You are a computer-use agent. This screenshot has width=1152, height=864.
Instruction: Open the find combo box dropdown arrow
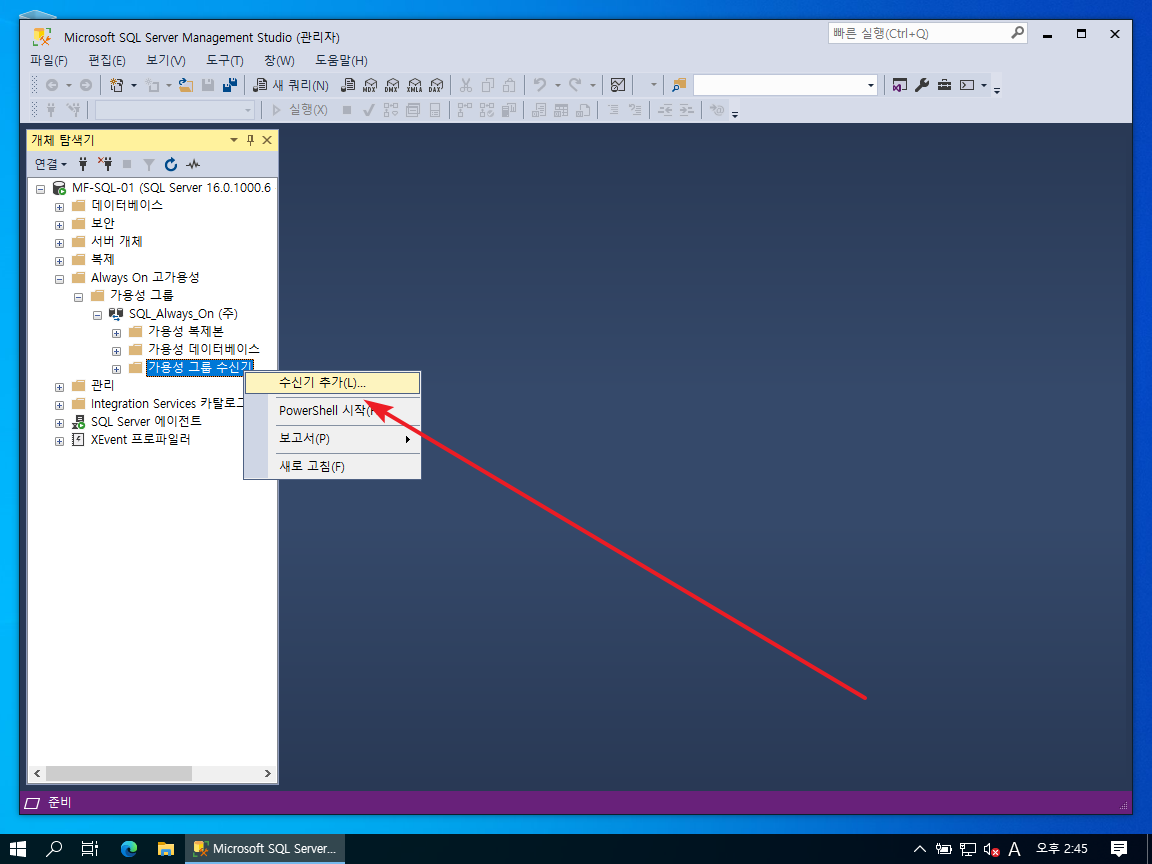pos(871,85)
